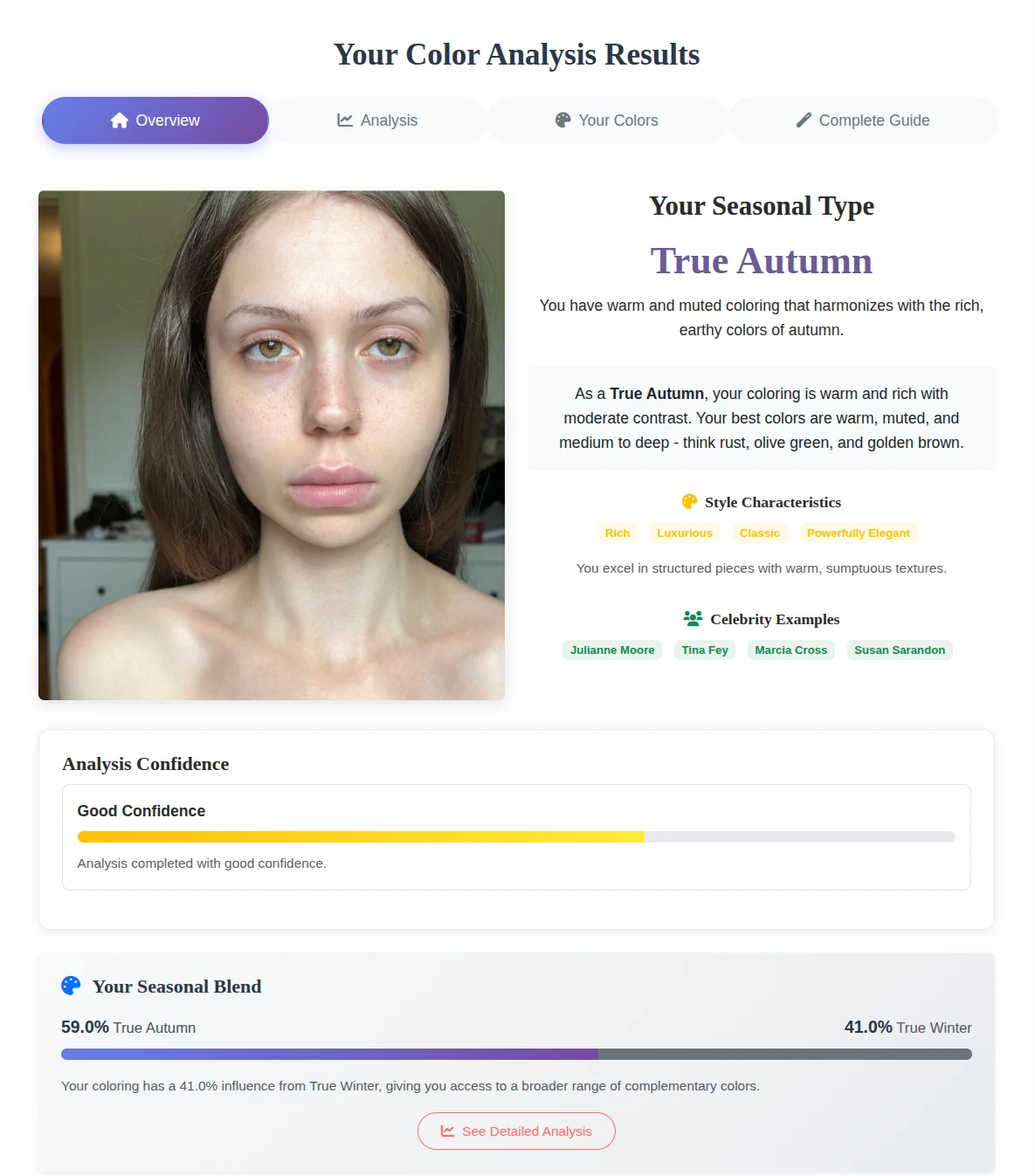
Task: Click the palette icon beside Style Characteristics
Action: [689, 502]
